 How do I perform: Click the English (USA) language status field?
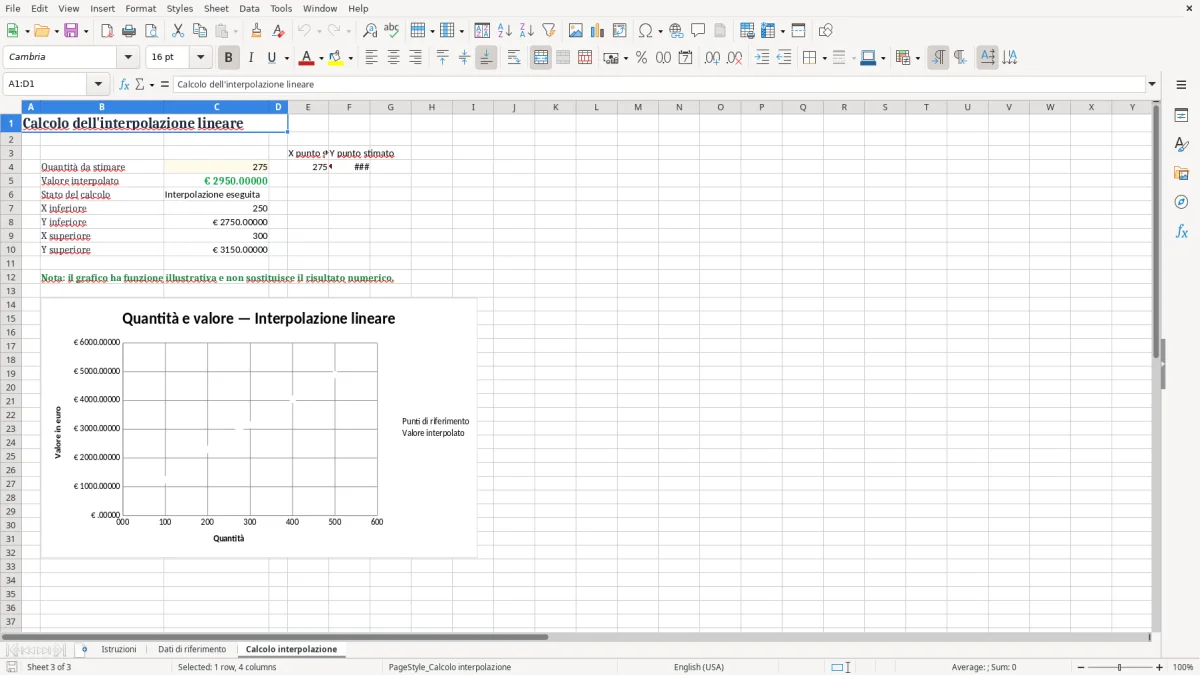click(x=699, y=667)
